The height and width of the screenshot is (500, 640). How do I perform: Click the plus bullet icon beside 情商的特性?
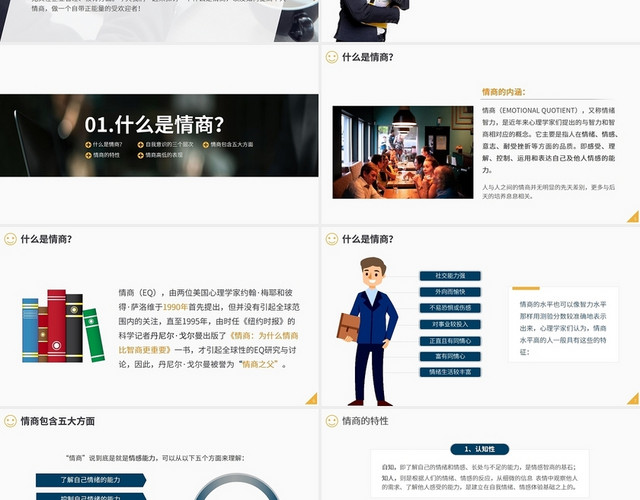pos(88,155)
